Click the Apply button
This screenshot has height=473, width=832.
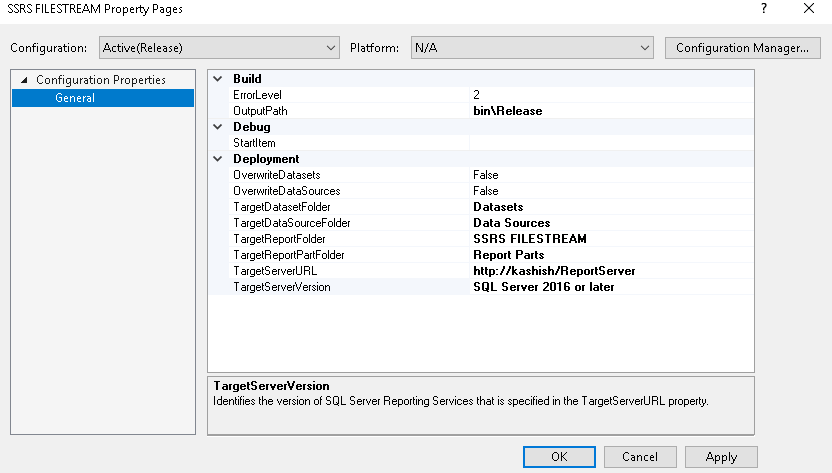point(721,457)
